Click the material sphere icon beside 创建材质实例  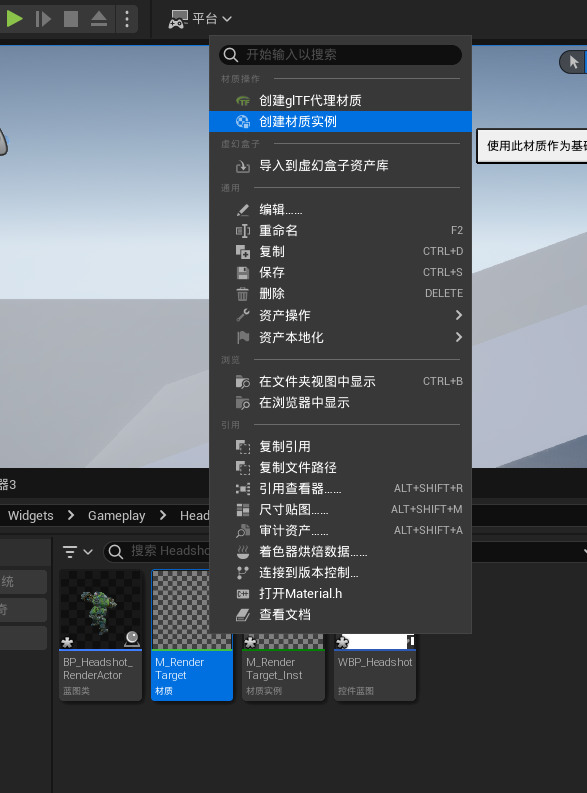[243, 121]
